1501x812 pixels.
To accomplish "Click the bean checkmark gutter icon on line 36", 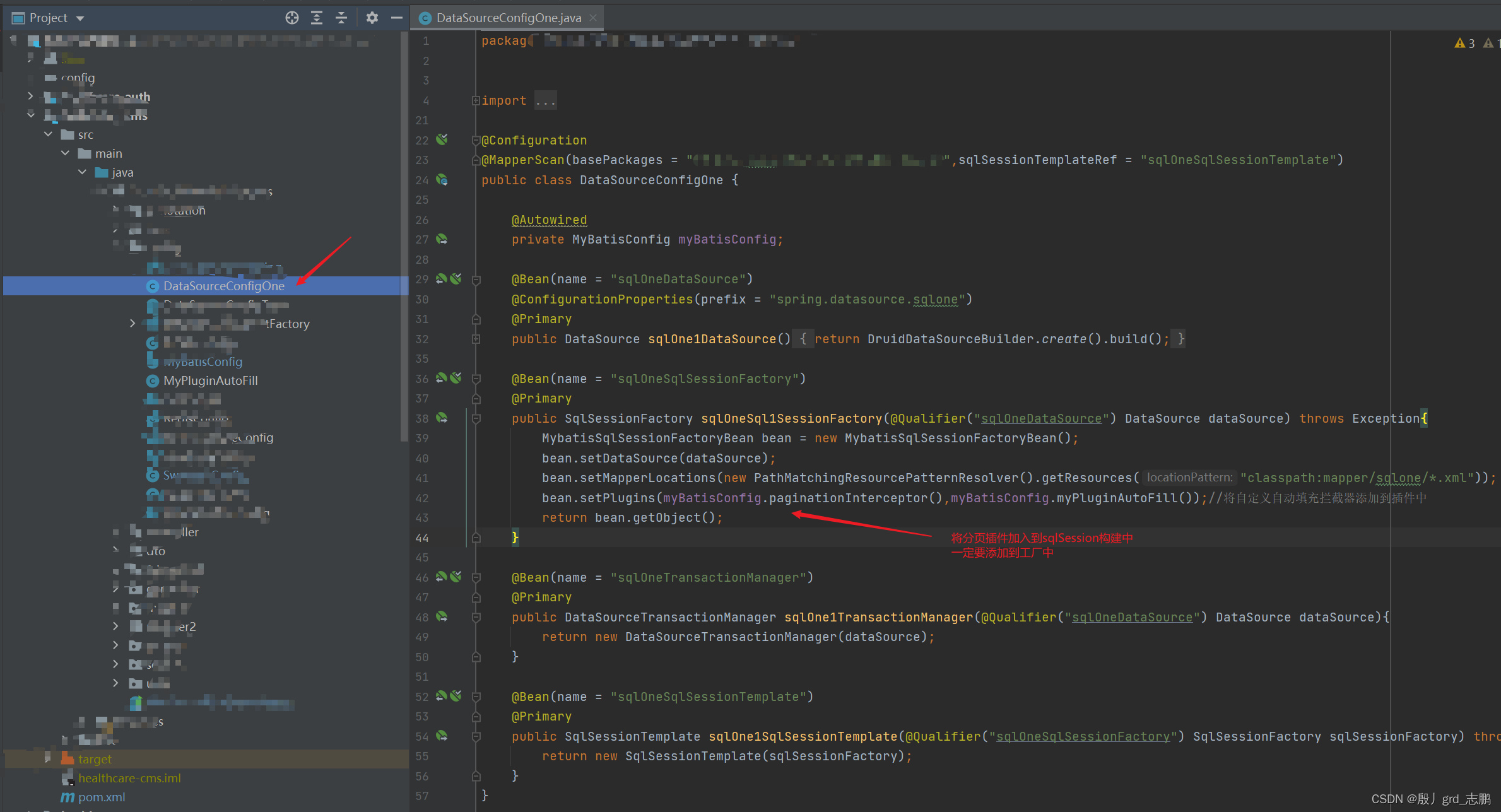I will pos(456,378).
